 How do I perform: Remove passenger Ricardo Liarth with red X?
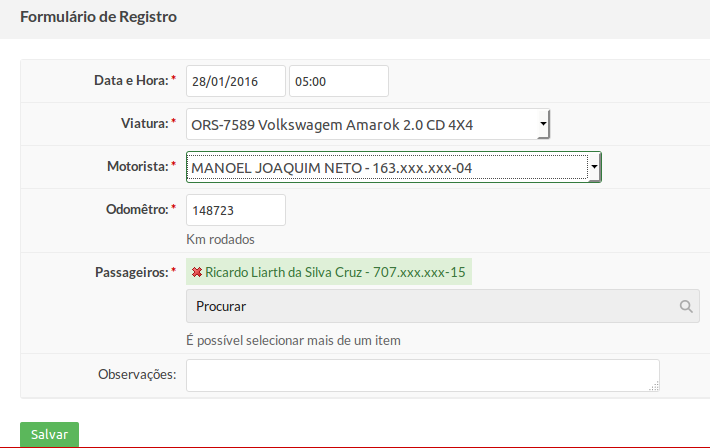[x=197, y=272]
